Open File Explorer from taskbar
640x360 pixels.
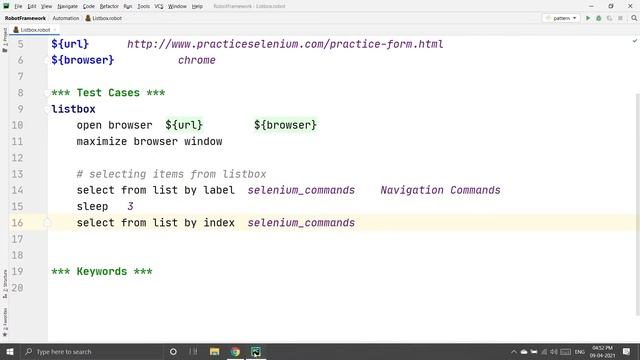[x=214, y=351]
